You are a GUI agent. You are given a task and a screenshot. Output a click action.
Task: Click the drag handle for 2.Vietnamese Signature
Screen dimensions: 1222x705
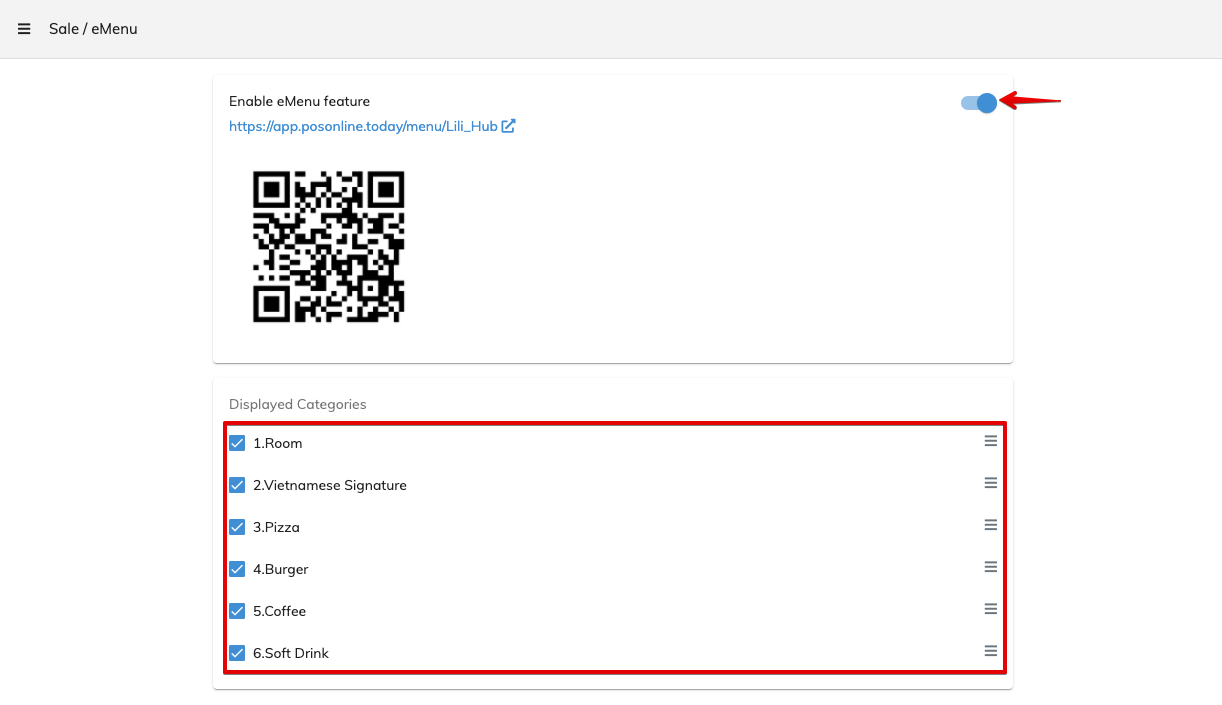(991, 483)
